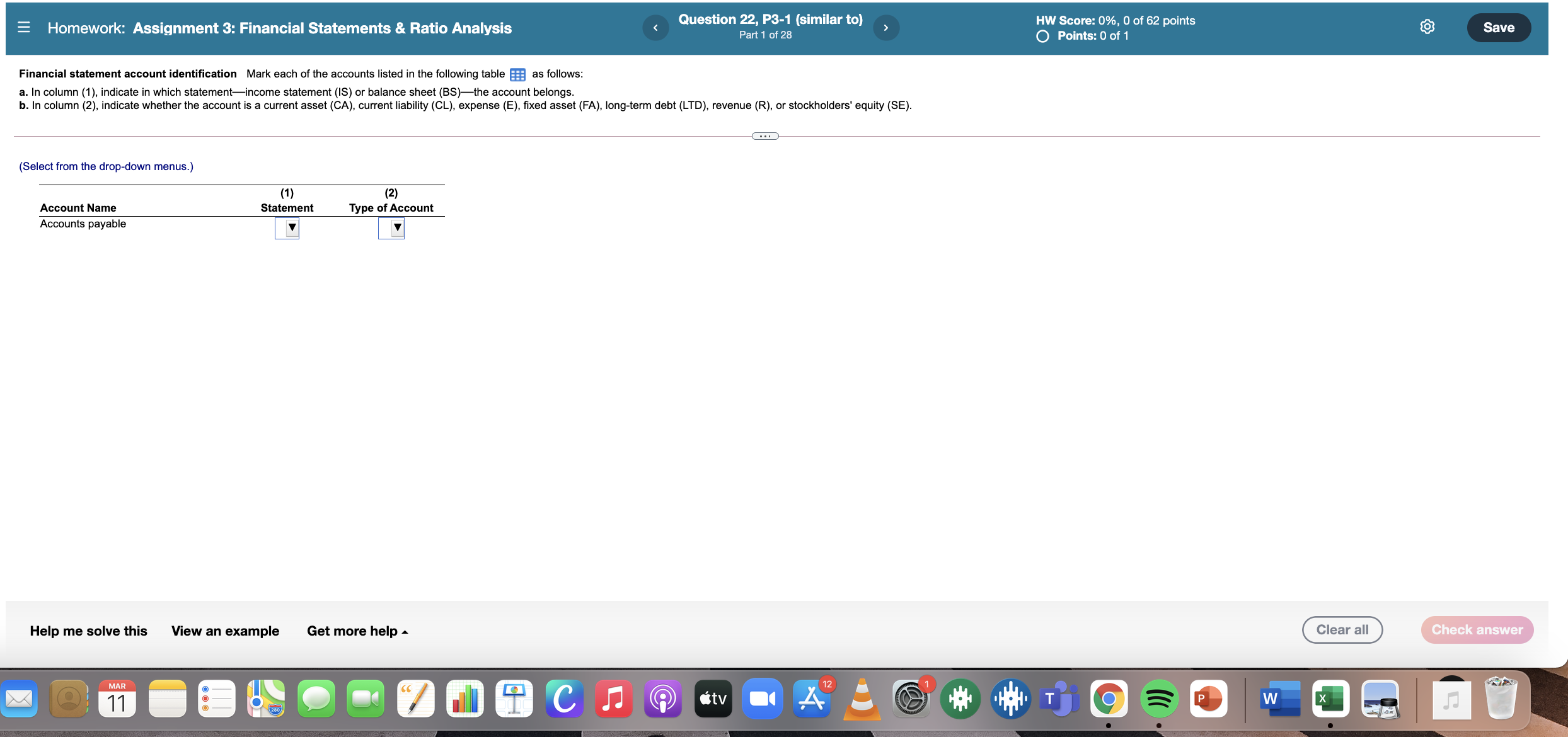Open Microsoft Teams from the dock
1568x737 pixels.
pos(1059,699)
